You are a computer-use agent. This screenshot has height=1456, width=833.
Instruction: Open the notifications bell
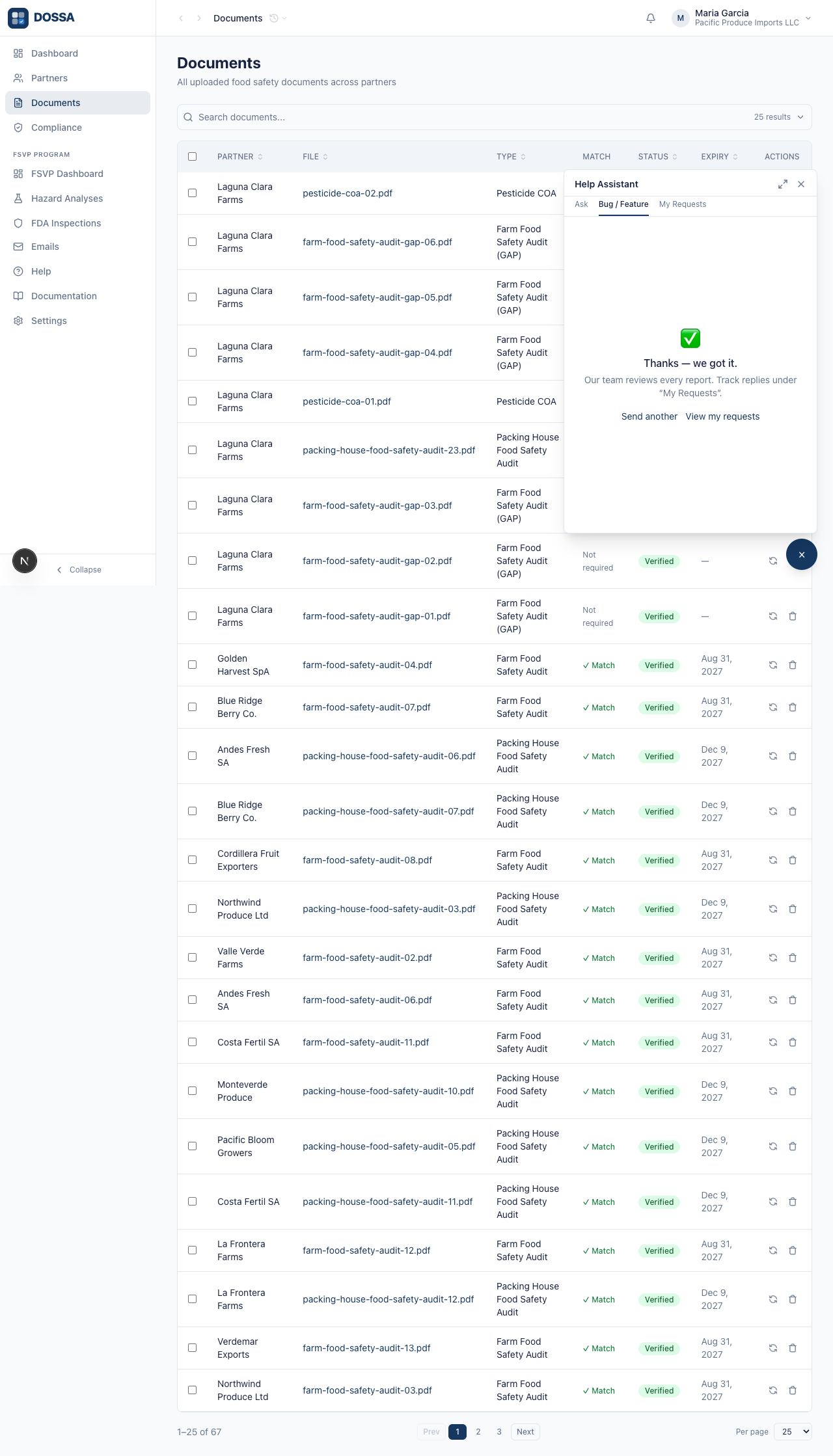pyautogui.click(x=650, y=18)
